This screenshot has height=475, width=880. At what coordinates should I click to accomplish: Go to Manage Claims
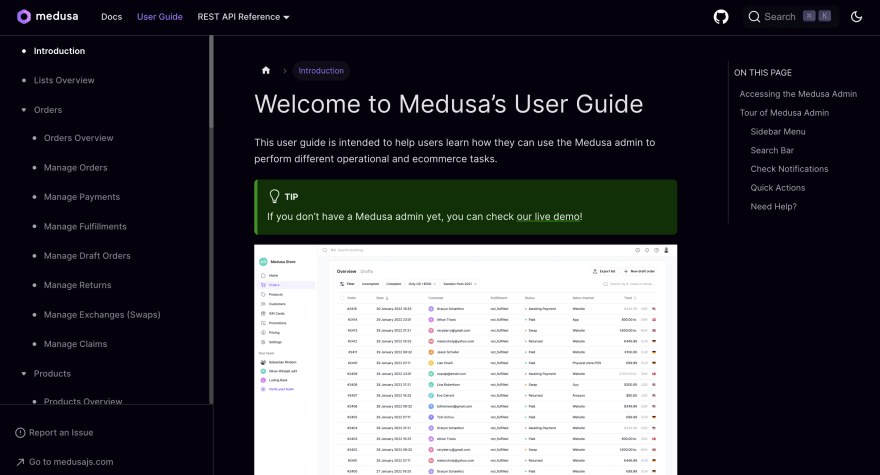pos(75,344)
